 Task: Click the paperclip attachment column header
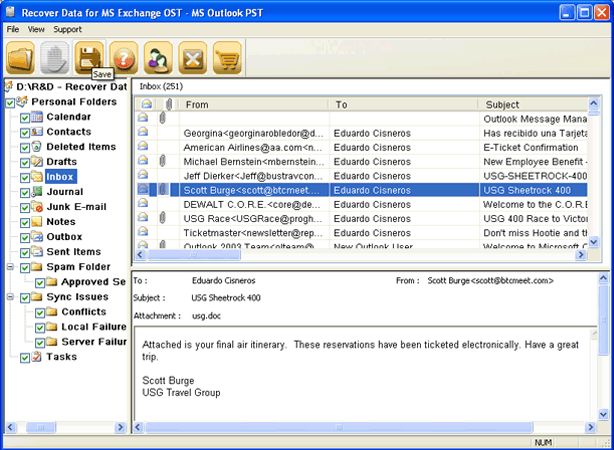point(169,104)
